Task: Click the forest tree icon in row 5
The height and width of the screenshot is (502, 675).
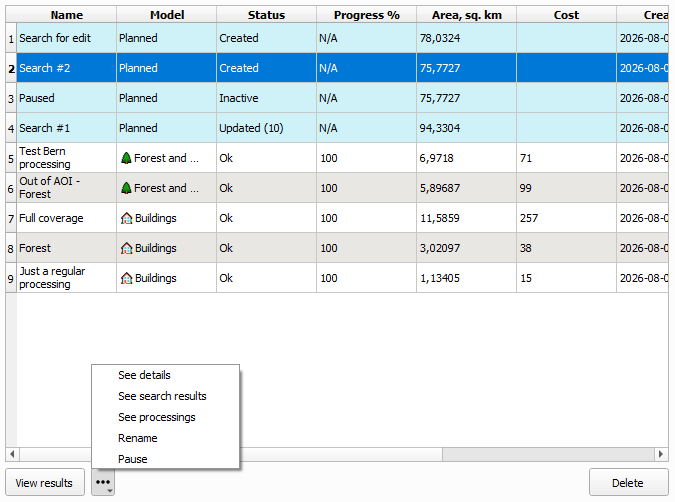Action: (x=126, y=158)
